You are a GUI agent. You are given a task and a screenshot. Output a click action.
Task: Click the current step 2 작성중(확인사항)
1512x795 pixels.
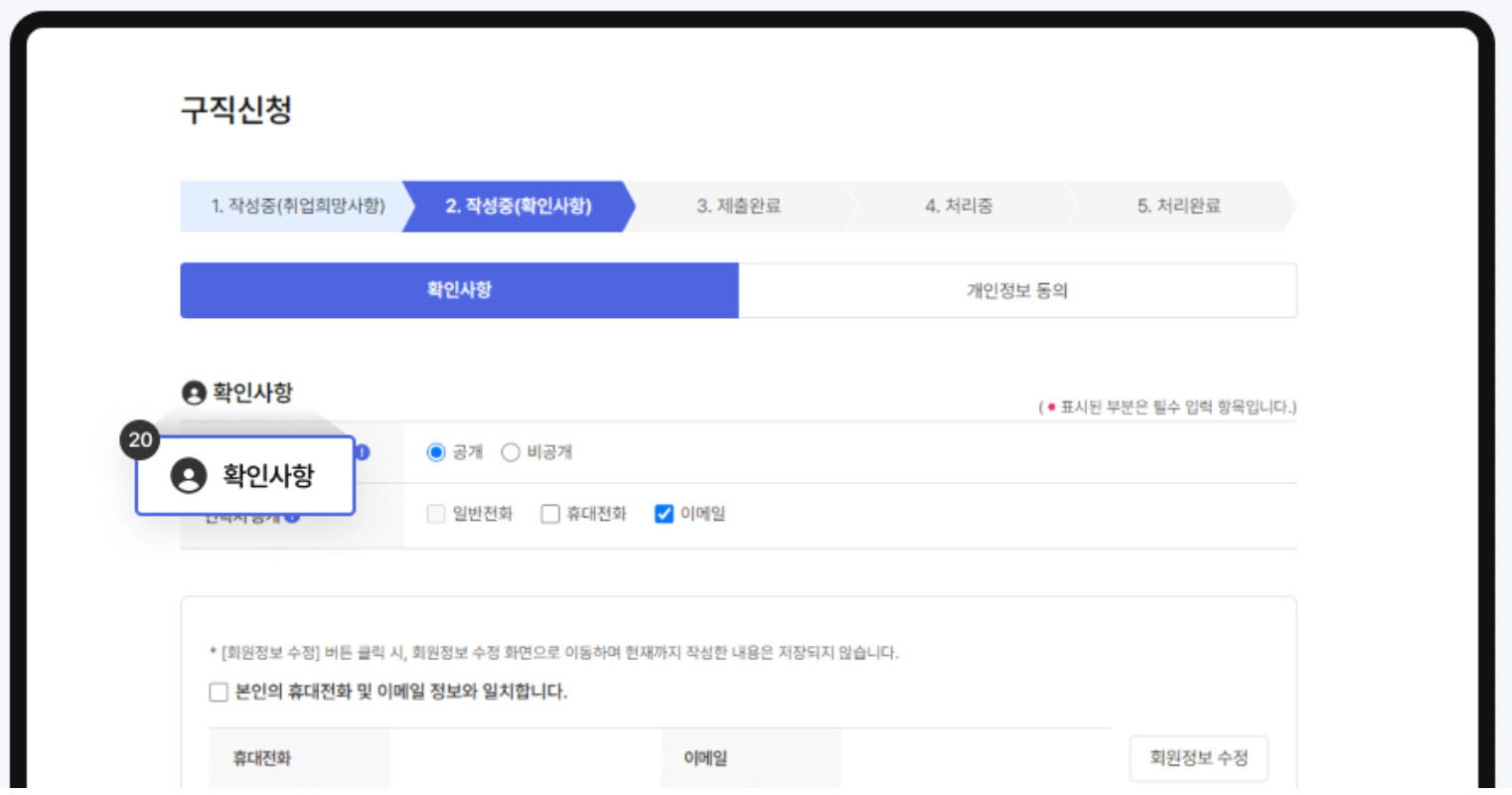(515, 206)
